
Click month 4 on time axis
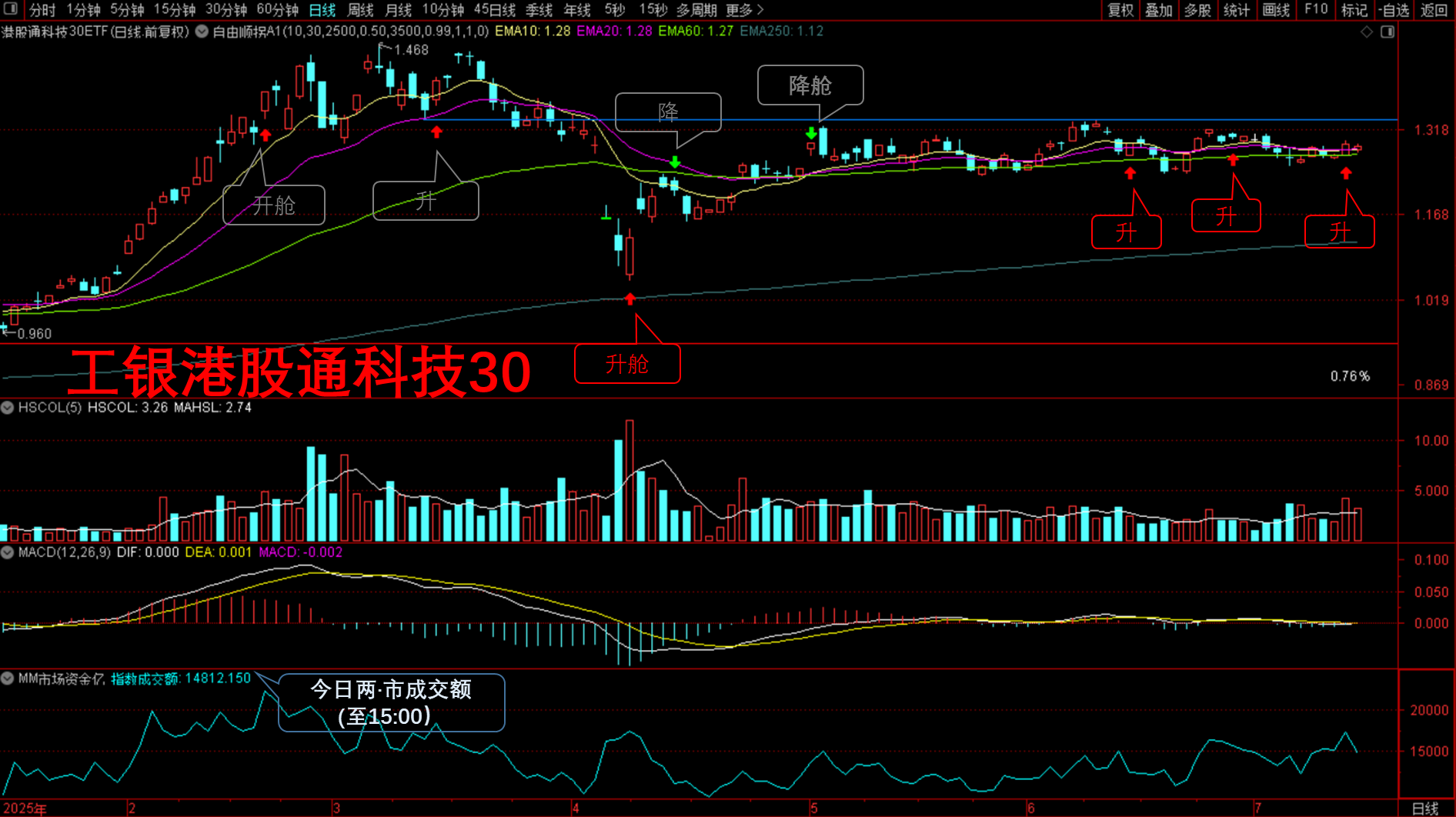(576, 809)
